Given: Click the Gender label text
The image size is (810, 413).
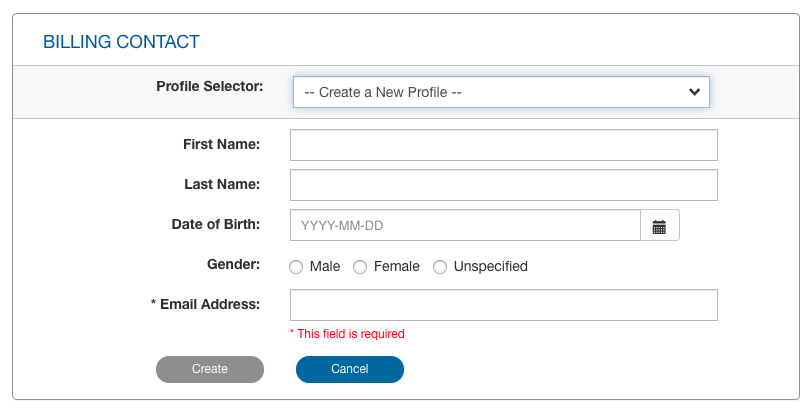Looking at the screenshot, I should [x=232, y=264].
